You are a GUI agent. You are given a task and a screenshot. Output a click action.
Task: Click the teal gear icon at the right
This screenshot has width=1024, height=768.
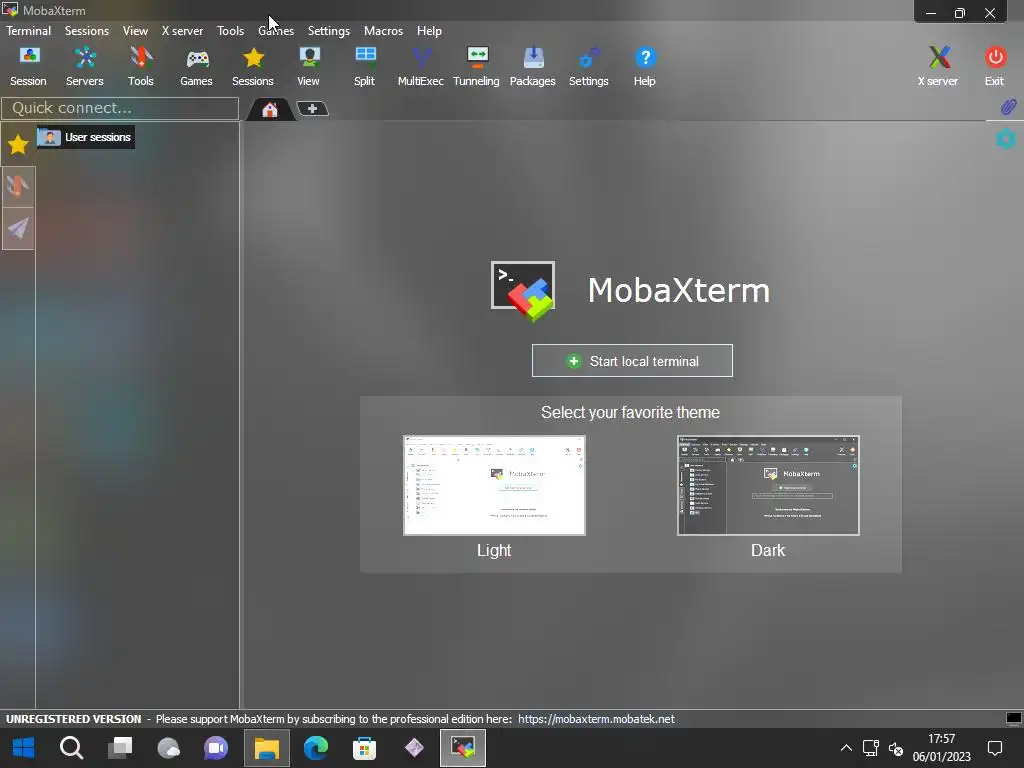(1006, 138)
